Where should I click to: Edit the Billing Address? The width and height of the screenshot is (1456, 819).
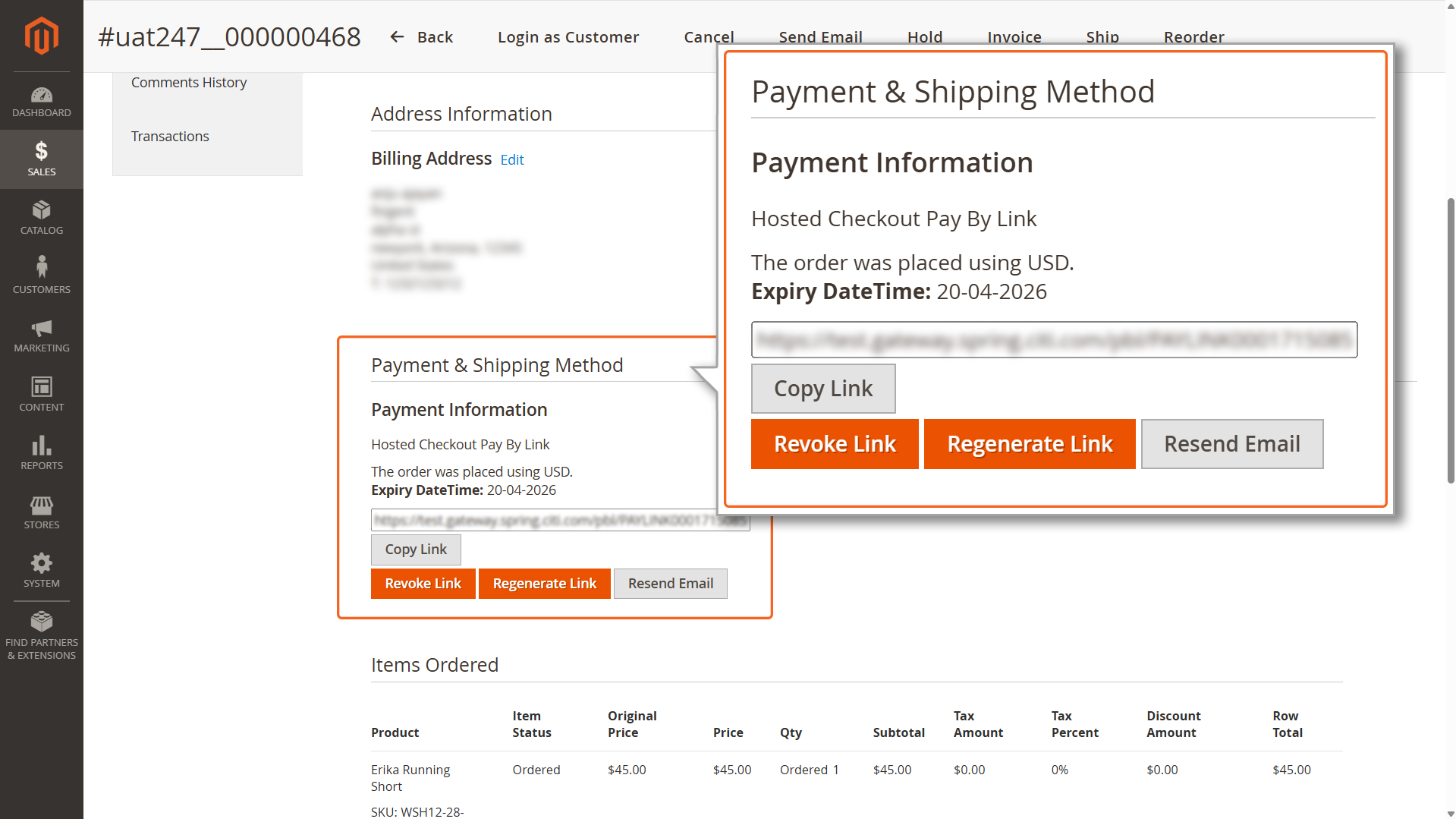click(x=512, y=159)
